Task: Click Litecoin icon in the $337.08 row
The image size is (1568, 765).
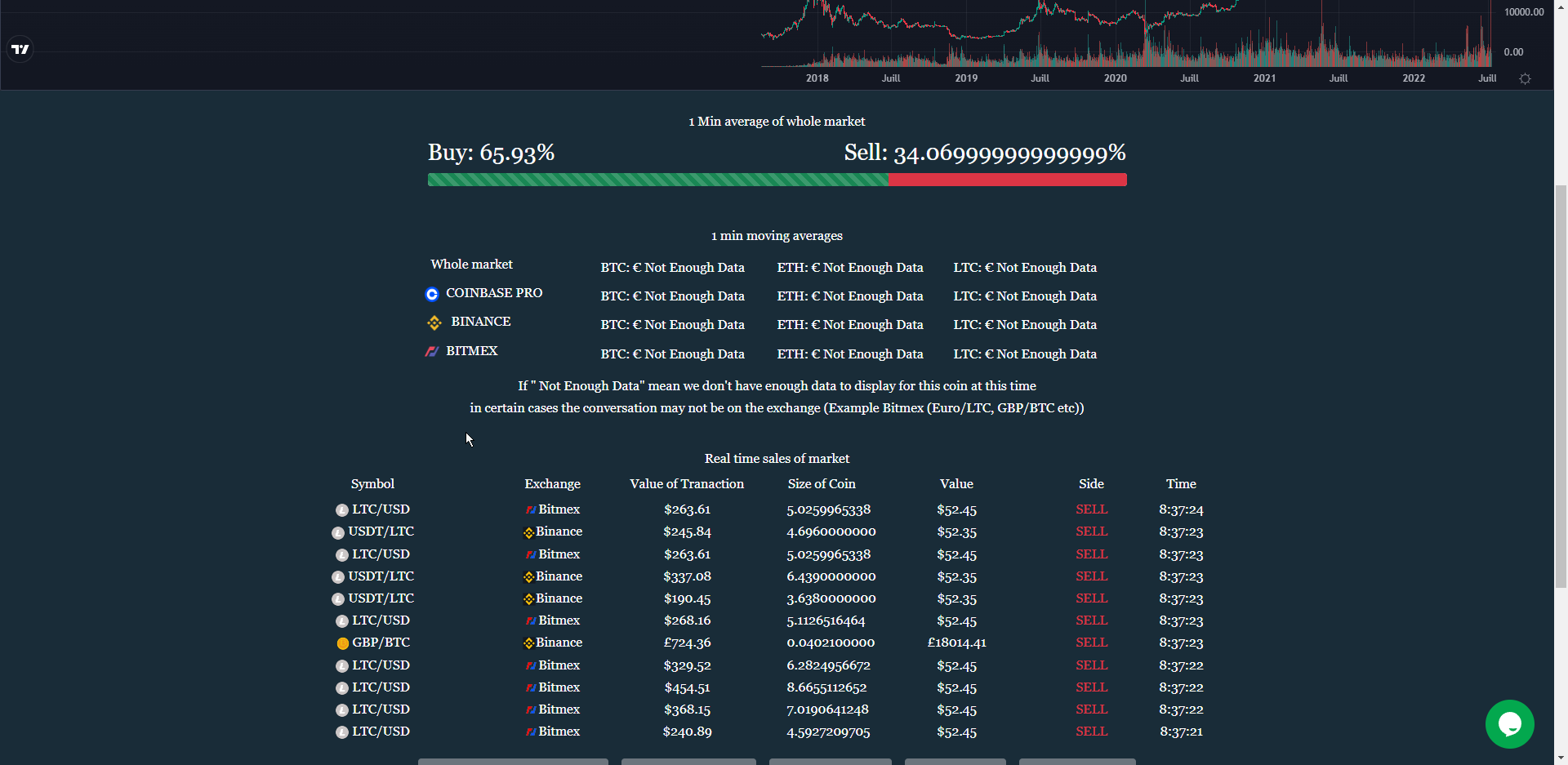Action: pos(338,577)
